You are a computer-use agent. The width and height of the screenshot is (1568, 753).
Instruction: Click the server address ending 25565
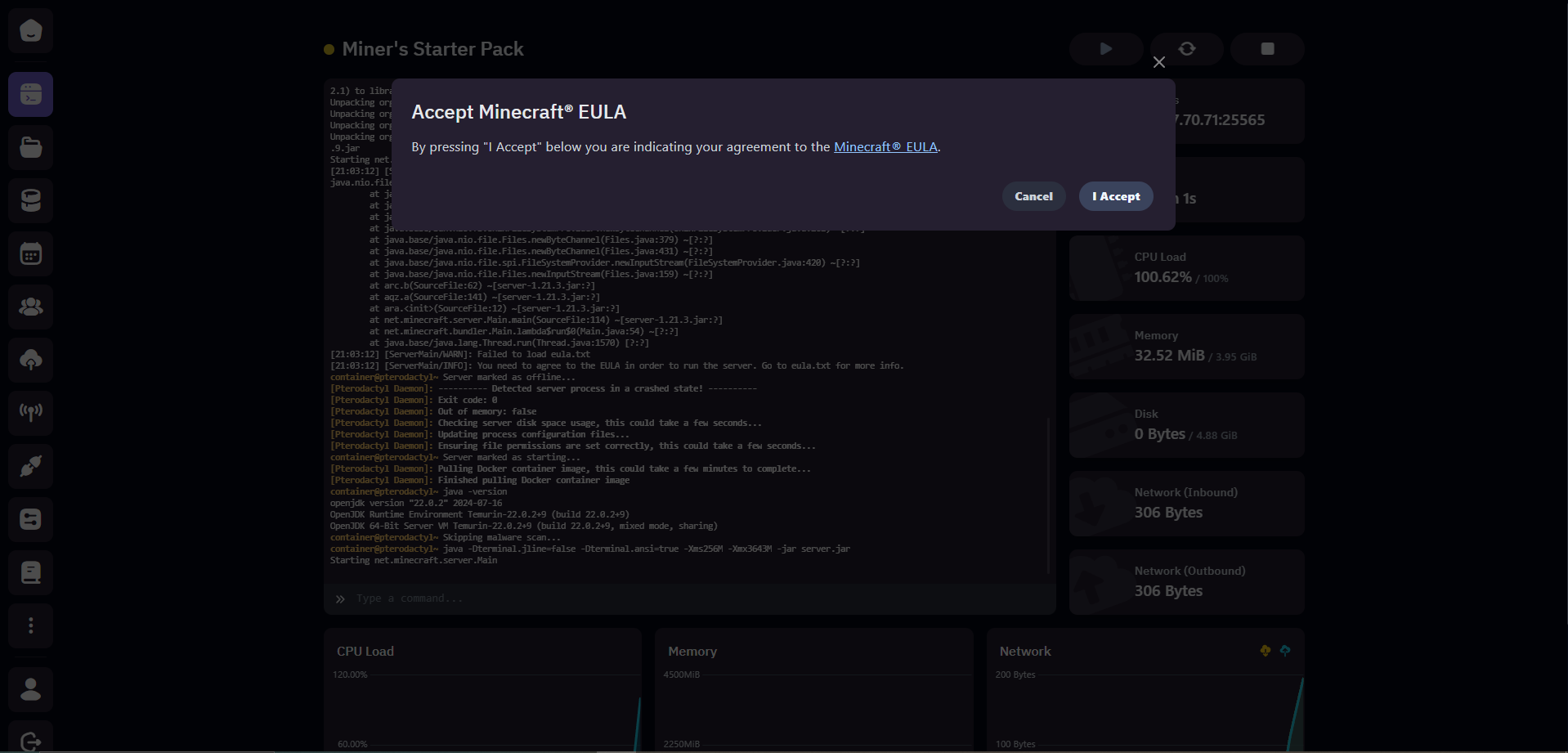(x=1220, y=120)
